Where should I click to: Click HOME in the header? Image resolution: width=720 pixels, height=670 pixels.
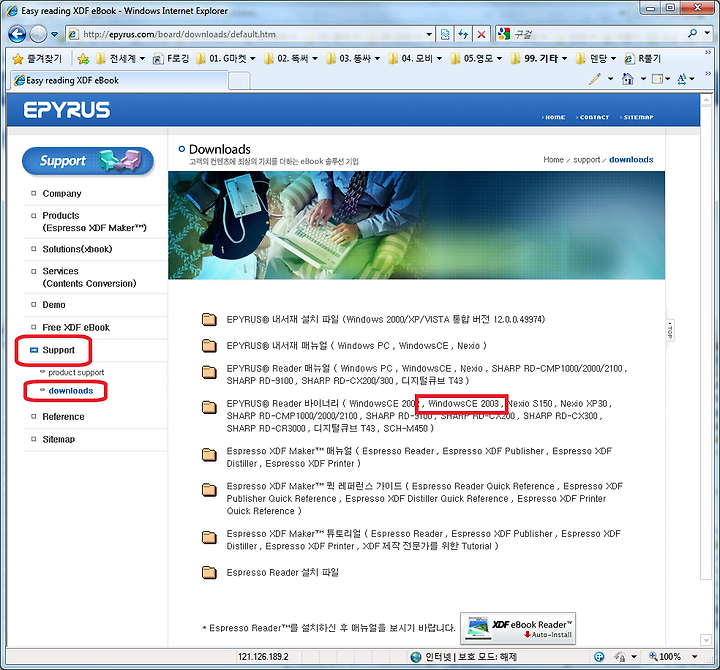click(x=554, y=117)
